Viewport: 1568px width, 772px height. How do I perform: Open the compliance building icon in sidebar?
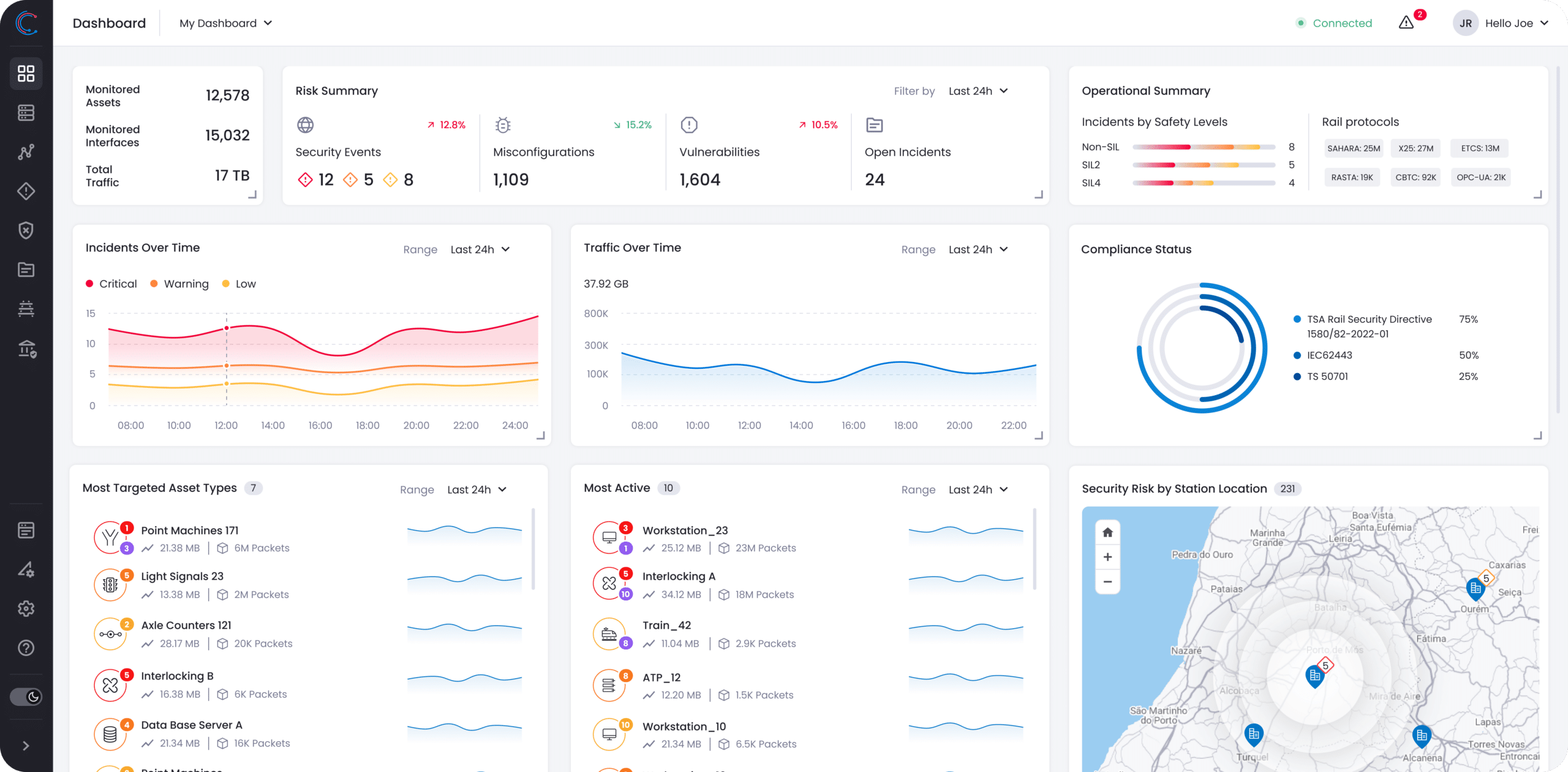click(26, 349)
